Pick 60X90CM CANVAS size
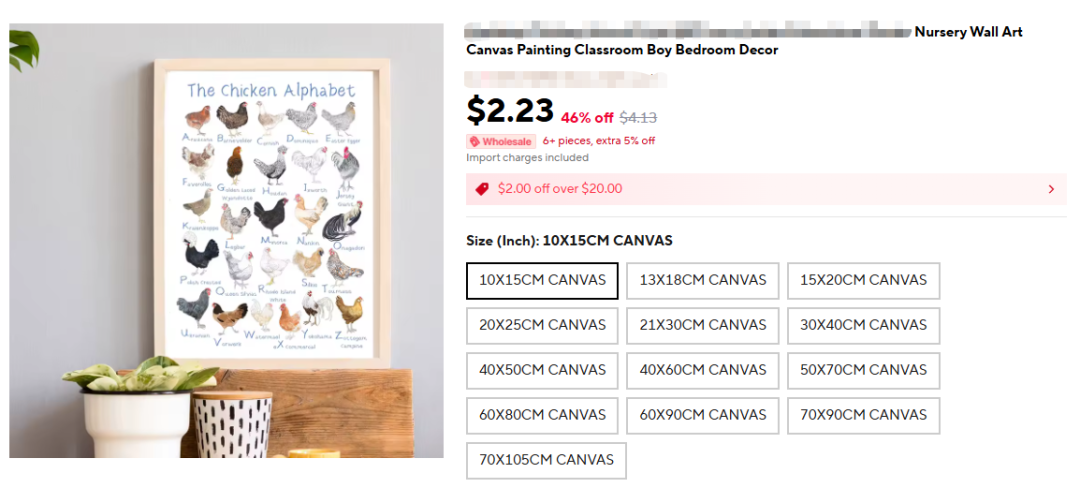Image resolution: width=1080 pixels, height=488 pixels. pos(703,415)
